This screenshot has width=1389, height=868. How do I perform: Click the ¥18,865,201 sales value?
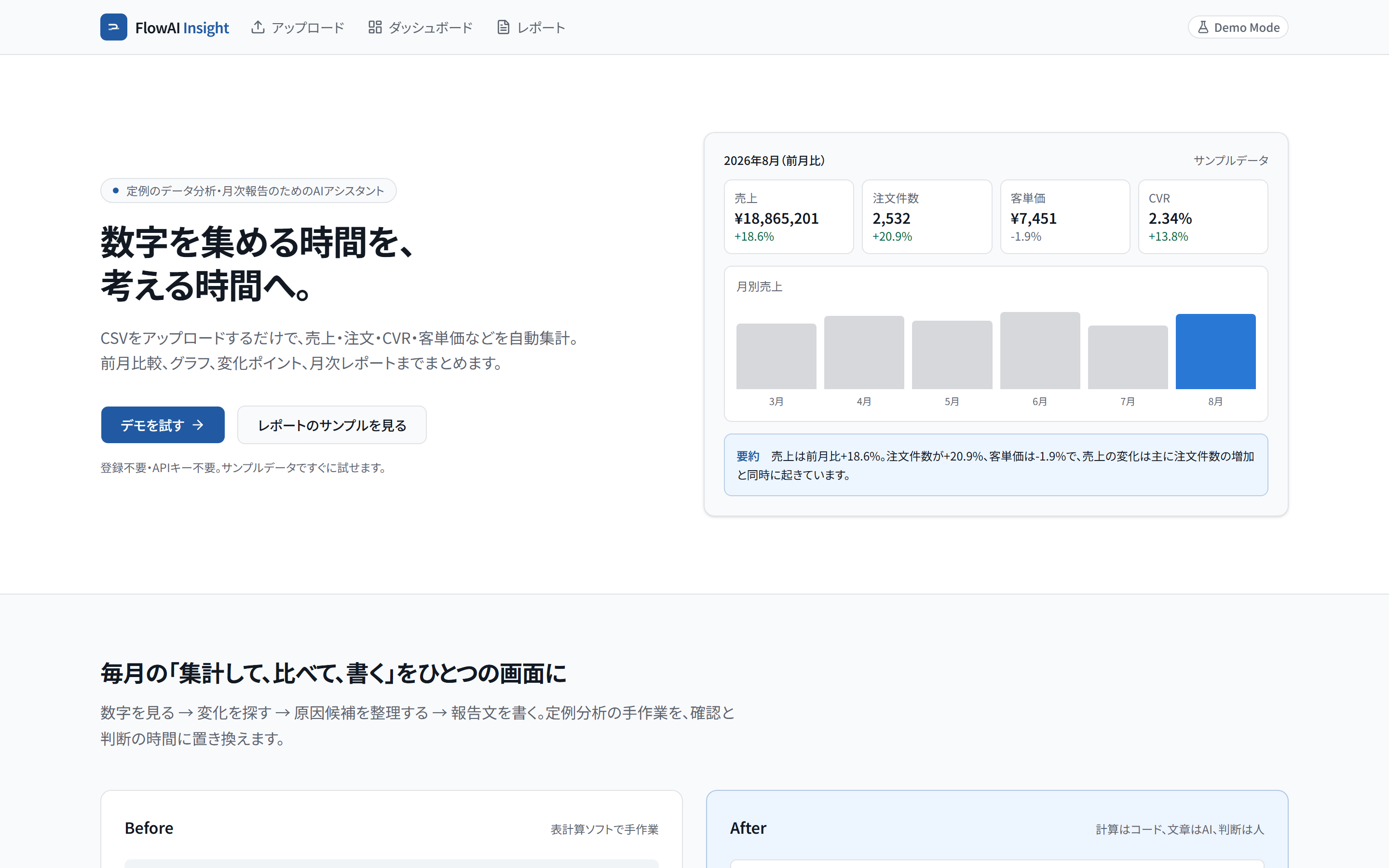click(x=776, y=219)
